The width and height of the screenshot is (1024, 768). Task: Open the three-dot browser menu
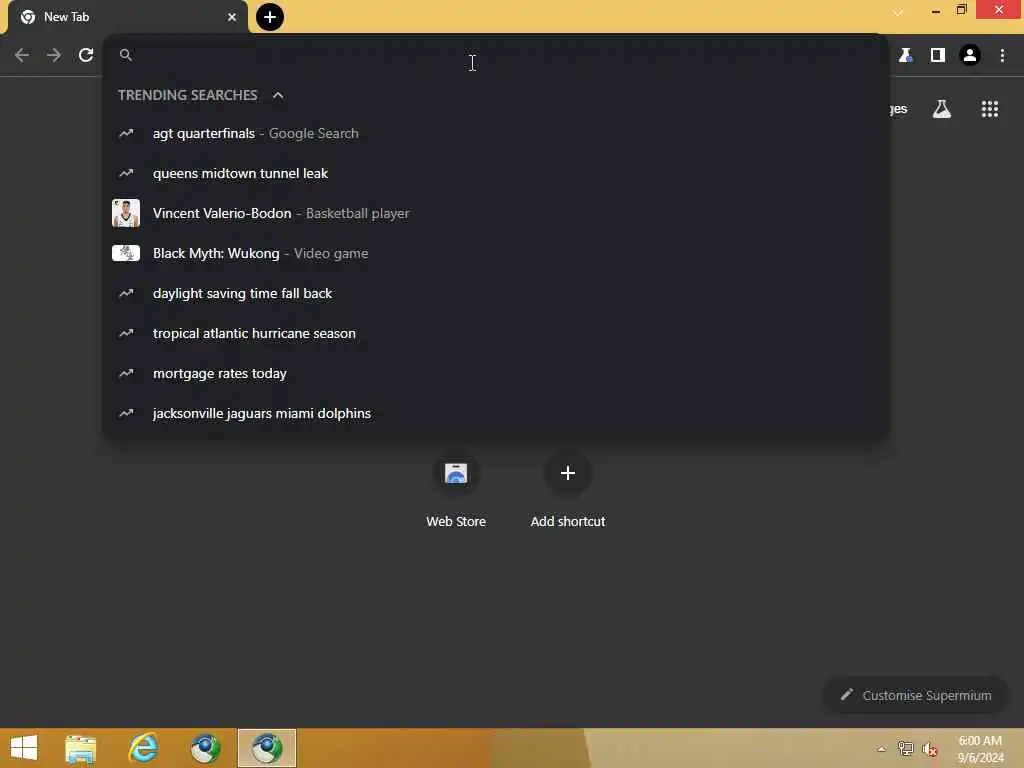click(x=1002, y=55)
